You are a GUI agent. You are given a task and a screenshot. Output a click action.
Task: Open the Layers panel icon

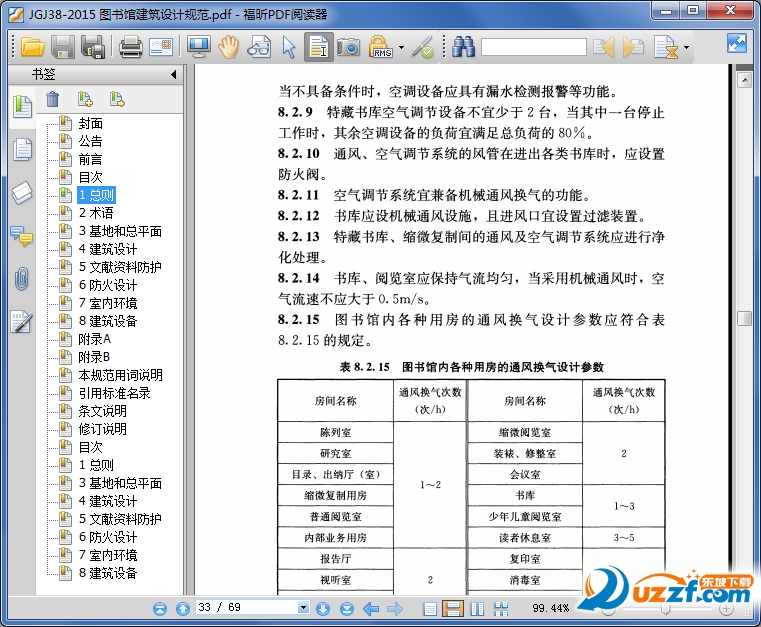pyautogui.click(x=21, y=193)
